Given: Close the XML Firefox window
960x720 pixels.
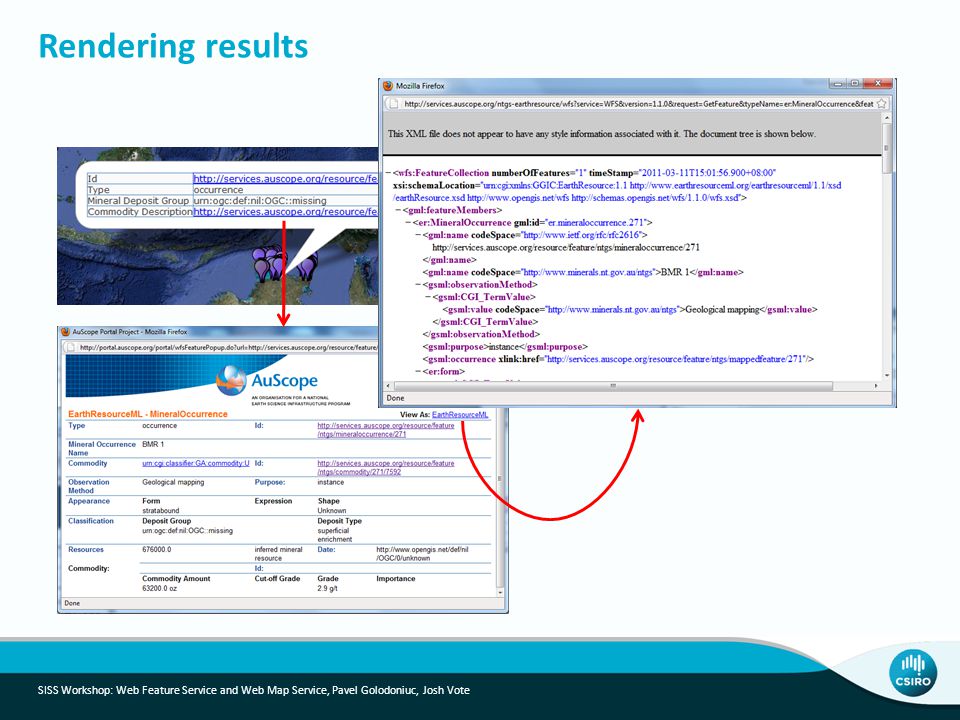Looking at the screenshot, I should 878,84.
